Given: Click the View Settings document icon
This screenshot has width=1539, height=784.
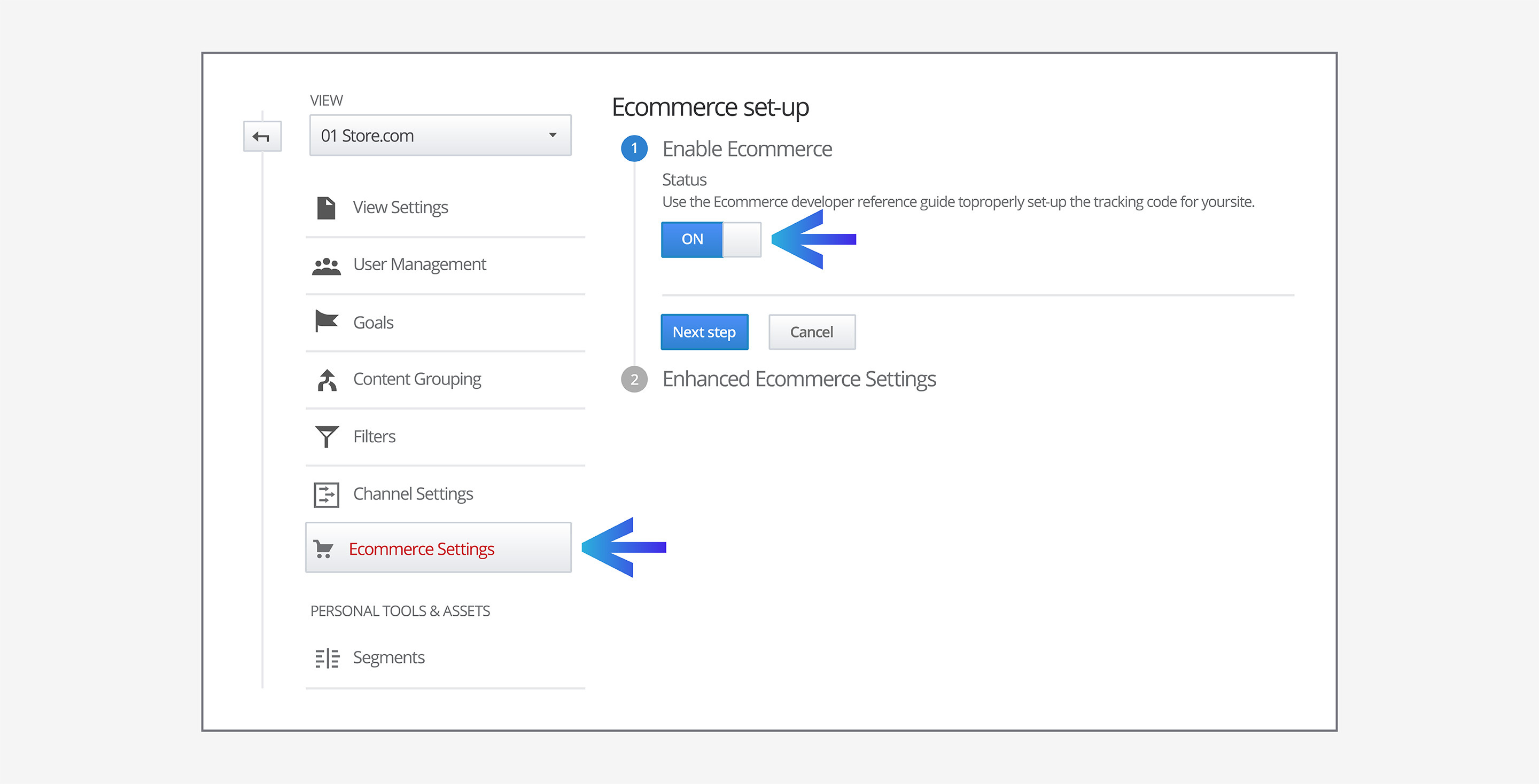Looking at the screenshot, I should pyautogui.click(x=326, y=208).
